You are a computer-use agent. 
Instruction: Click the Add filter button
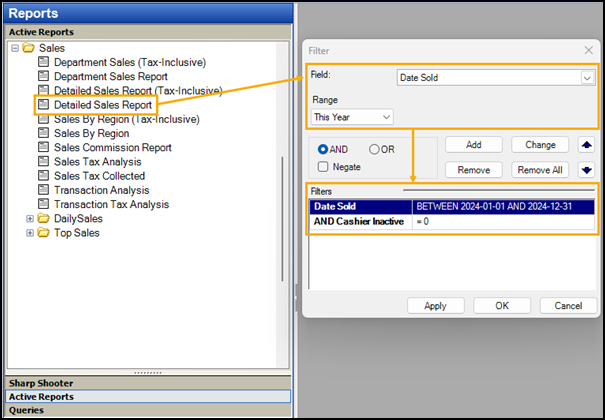[x=474, y=145]
